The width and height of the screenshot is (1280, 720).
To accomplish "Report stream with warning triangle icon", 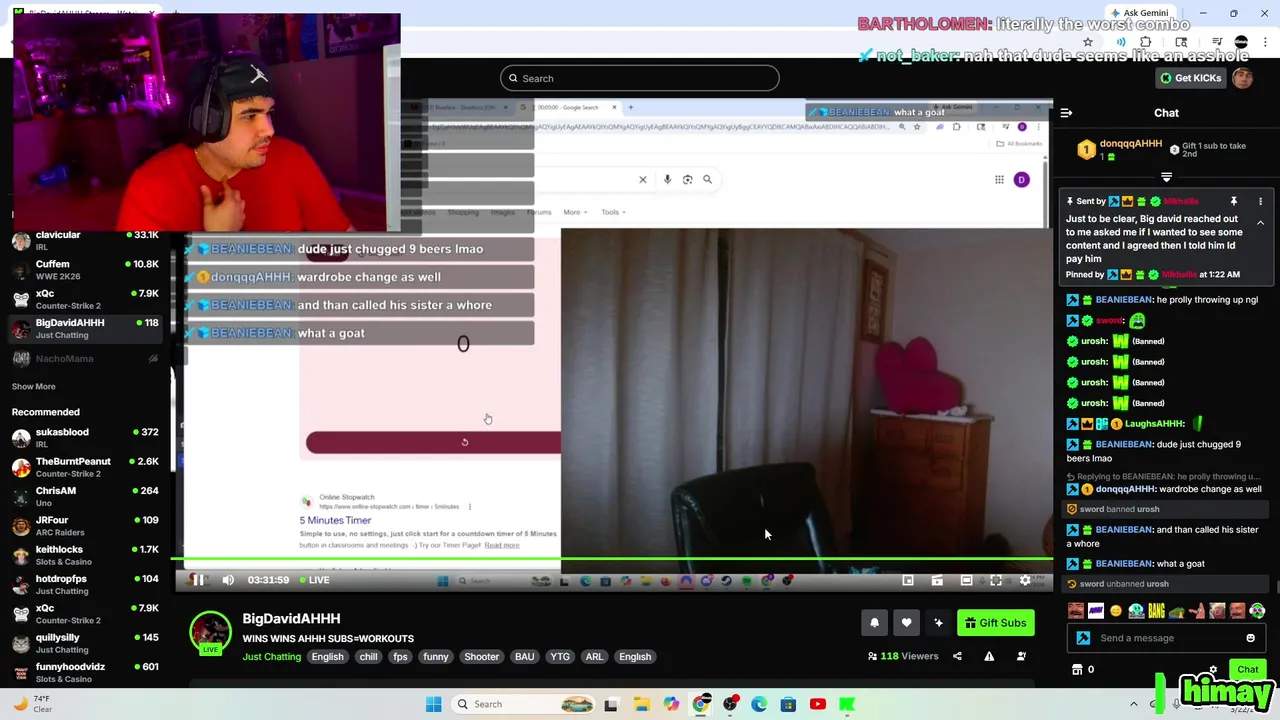I will point(989,656).
